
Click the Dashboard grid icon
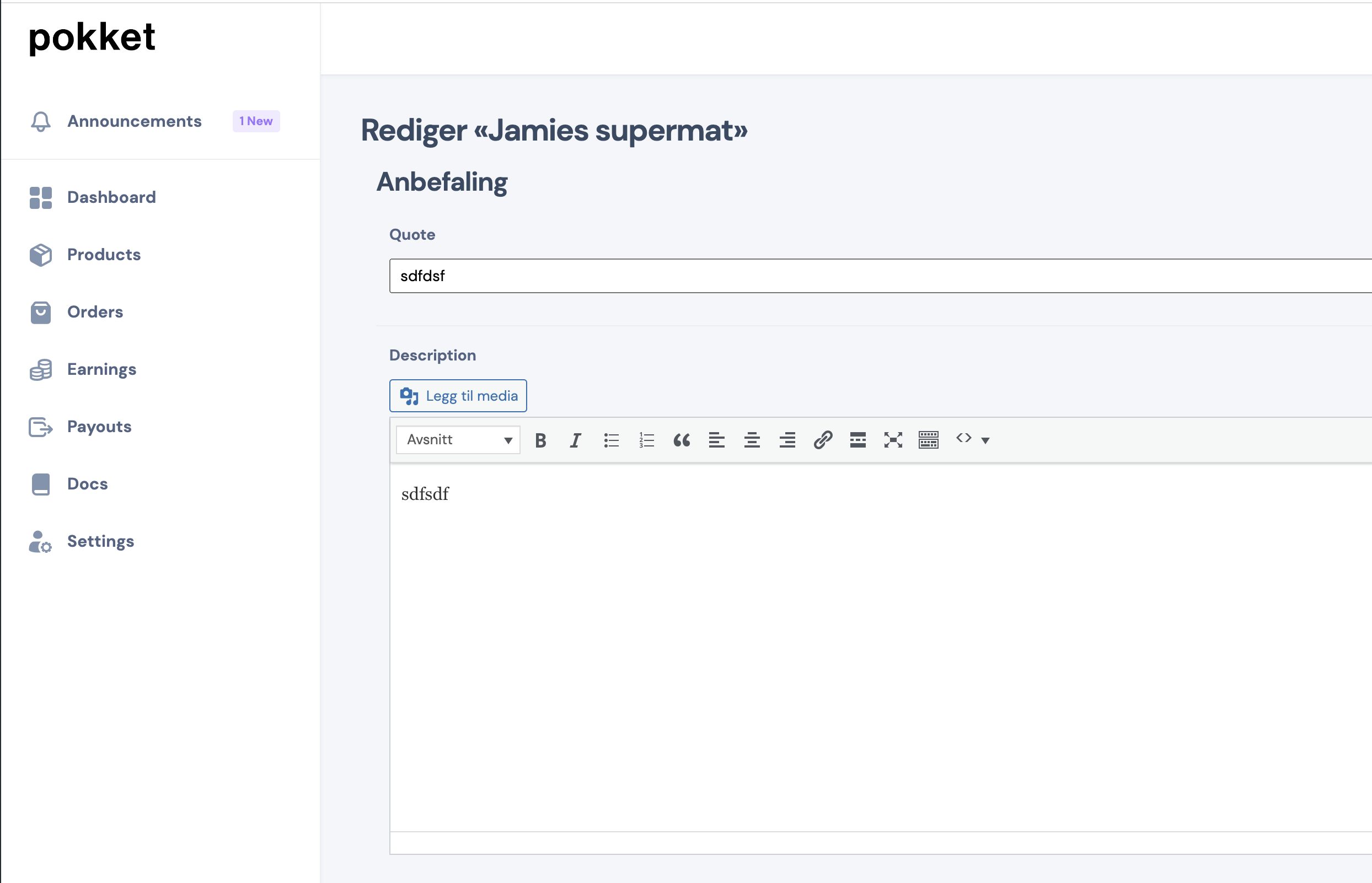click(41, 198)
